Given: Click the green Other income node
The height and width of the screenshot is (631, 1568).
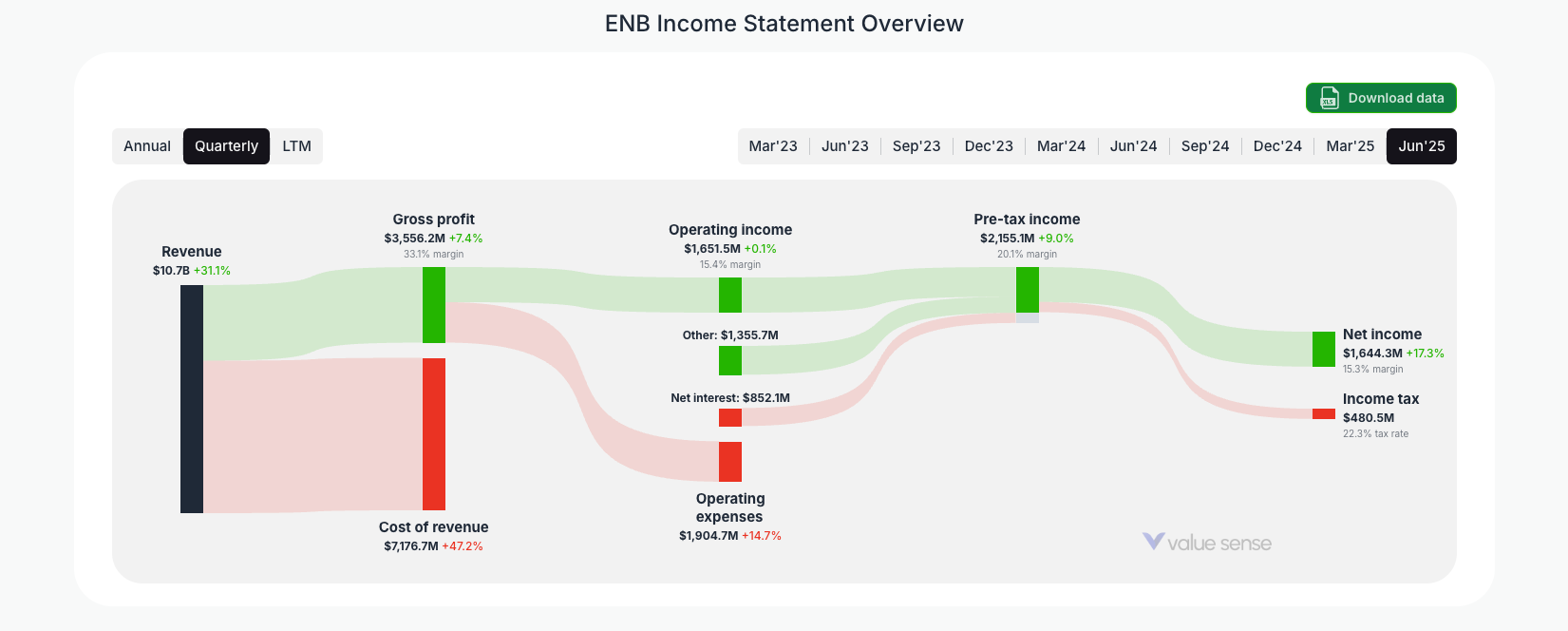Looking at the screenshot, I should (x=730, y=361).
